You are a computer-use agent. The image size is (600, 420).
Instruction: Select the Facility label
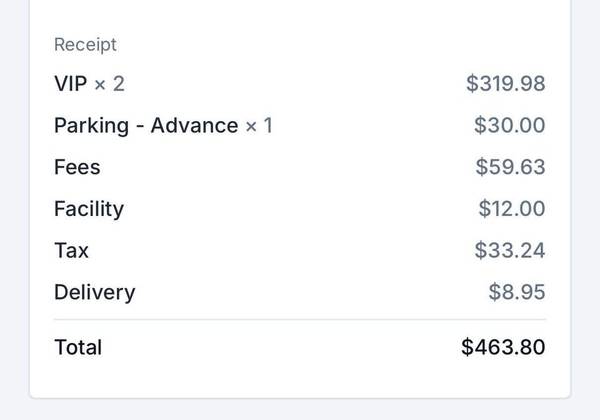point(89,209)
